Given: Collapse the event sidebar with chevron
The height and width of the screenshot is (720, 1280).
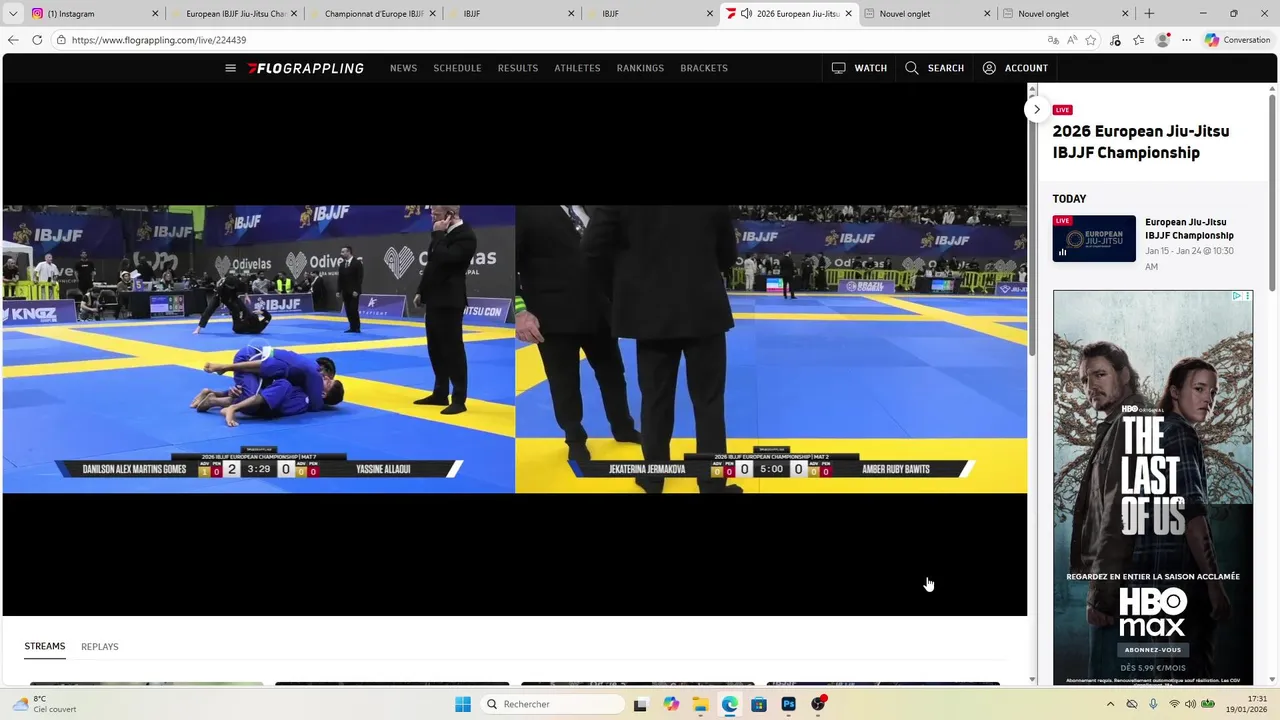Looking at the screenshot, I should point(1037,109).
